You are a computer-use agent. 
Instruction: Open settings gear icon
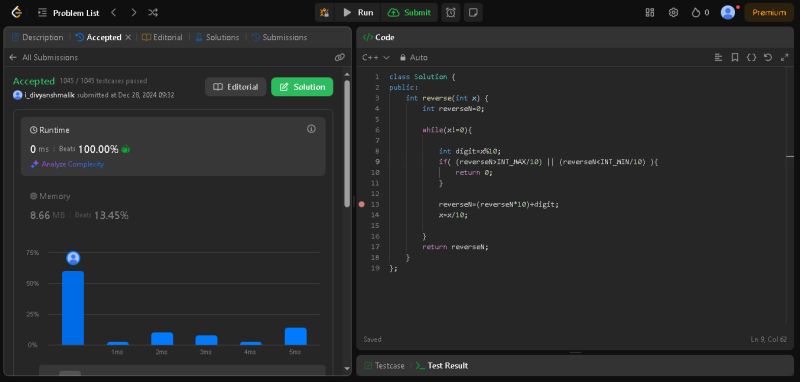[x=673, y=13]
